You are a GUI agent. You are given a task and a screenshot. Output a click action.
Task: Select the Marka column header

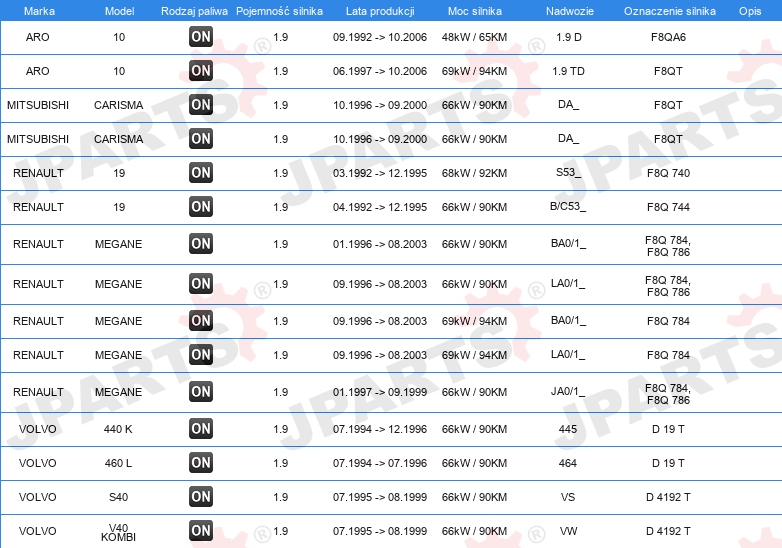click(x=39, y=11)
